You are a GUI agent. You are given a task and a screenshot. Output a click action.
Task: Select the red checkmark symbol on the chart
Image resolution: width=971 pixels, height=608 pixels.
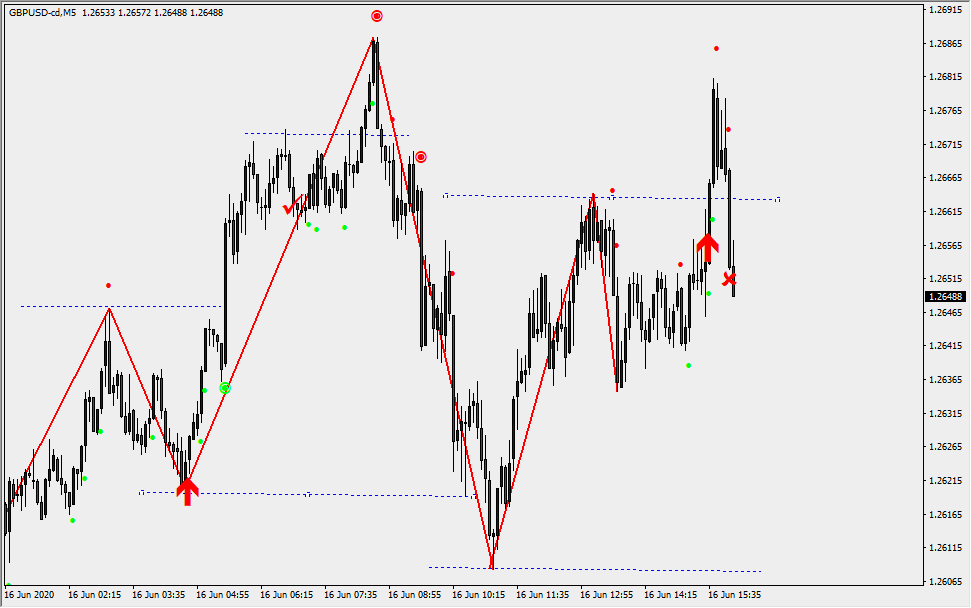coord(289,208)
